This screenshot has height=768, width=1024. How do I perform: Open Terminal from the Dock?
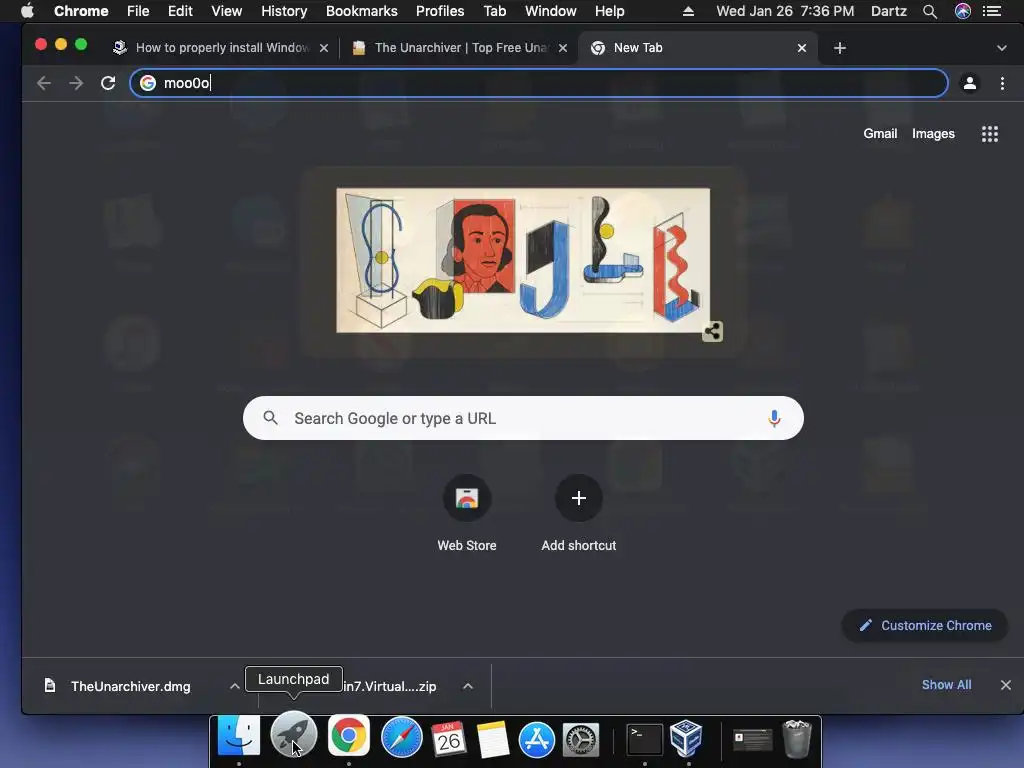645,740
